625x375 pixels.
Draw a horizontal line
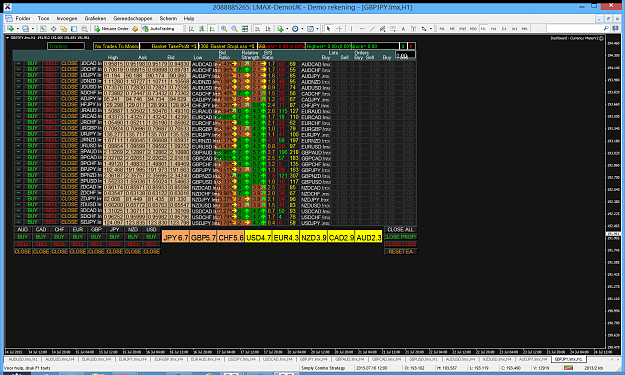(x=362, y=29)
